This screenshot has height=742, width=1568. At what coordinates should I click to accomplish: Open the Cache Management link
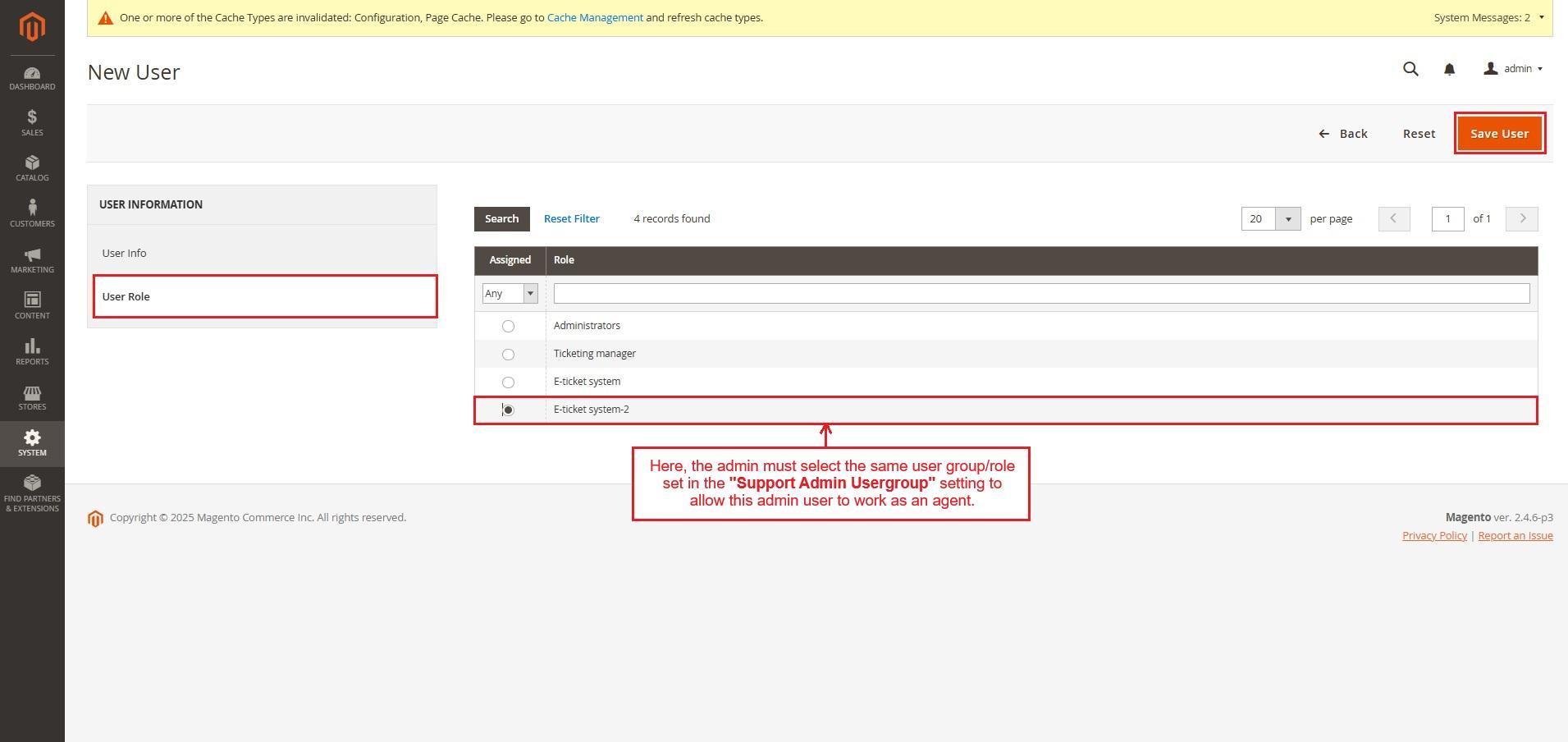(x=595, y=17)
